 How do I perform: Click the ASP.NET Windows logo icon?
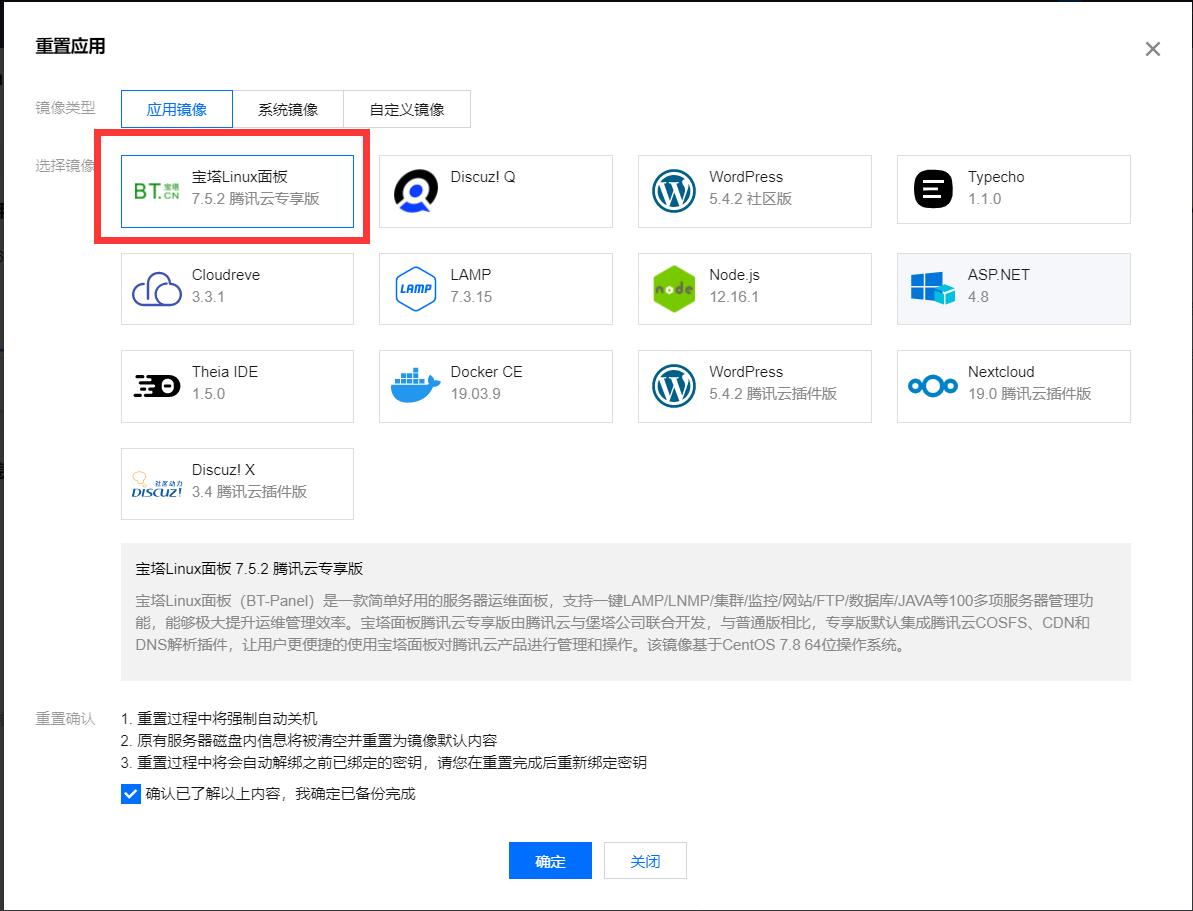[932, 287]
